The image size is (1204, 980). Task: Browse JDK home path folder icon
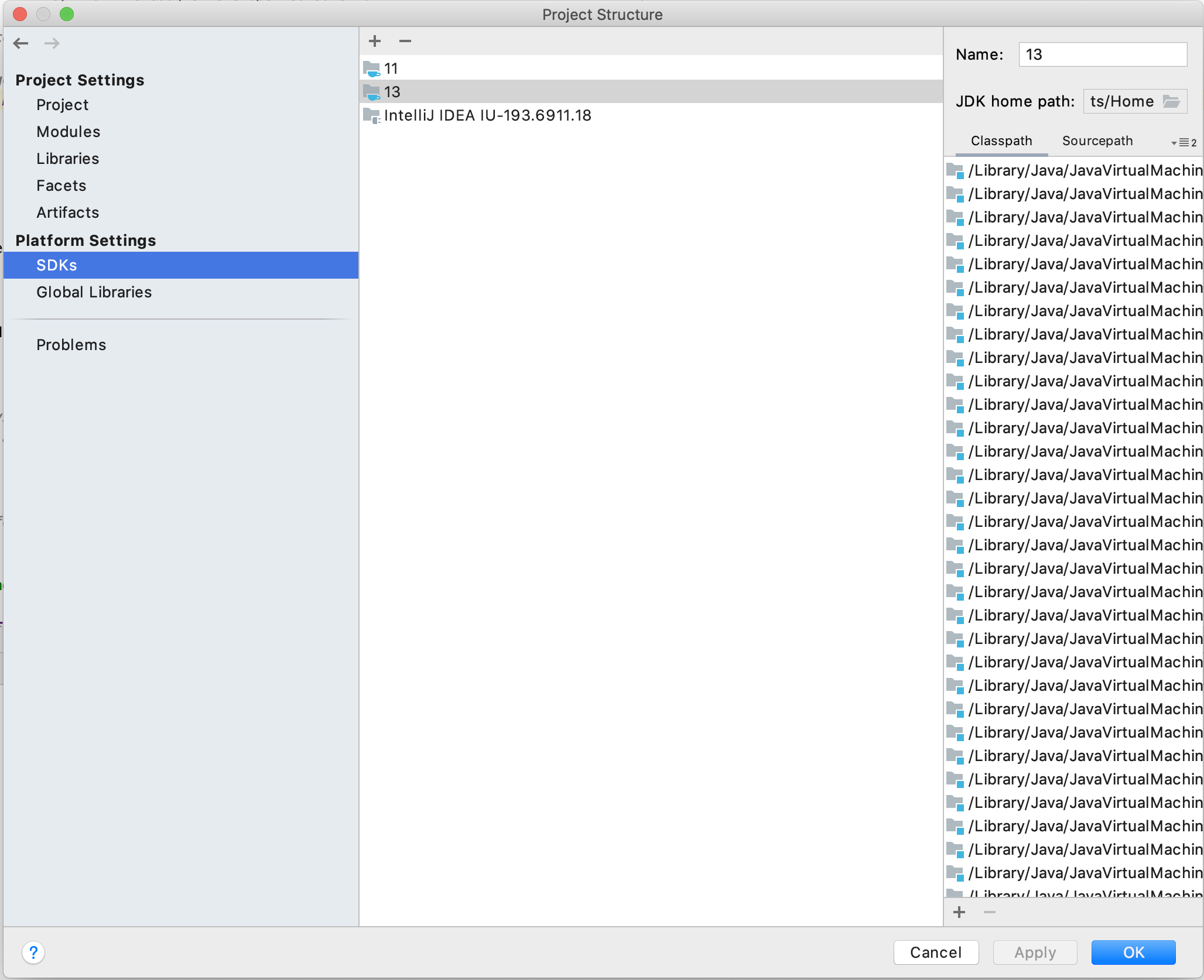[1171, 101]
